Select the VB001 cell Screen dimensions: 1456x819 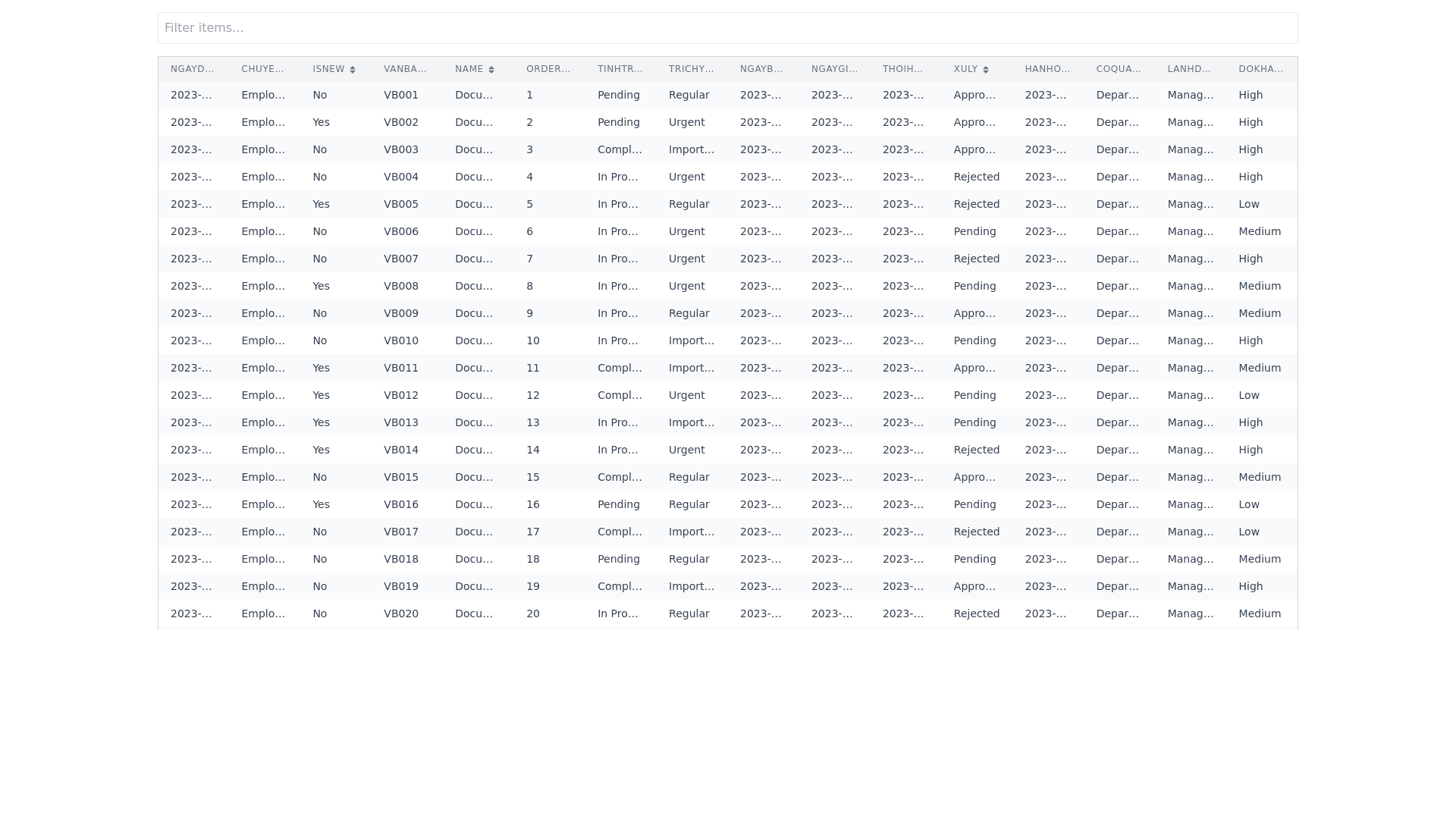point(400,95)
